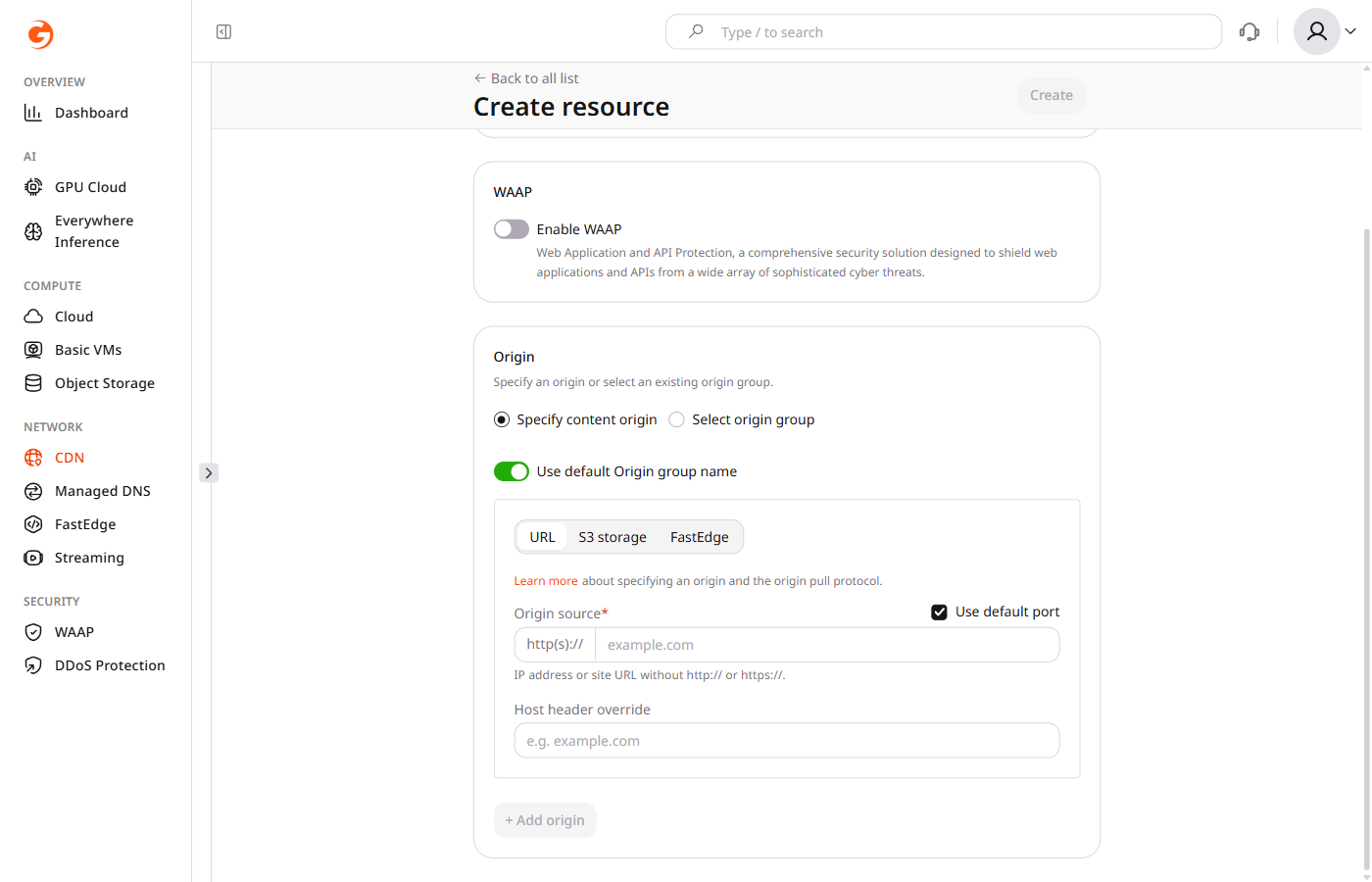
Task: Click the Gcore logo icon
Action: point(40,34)
